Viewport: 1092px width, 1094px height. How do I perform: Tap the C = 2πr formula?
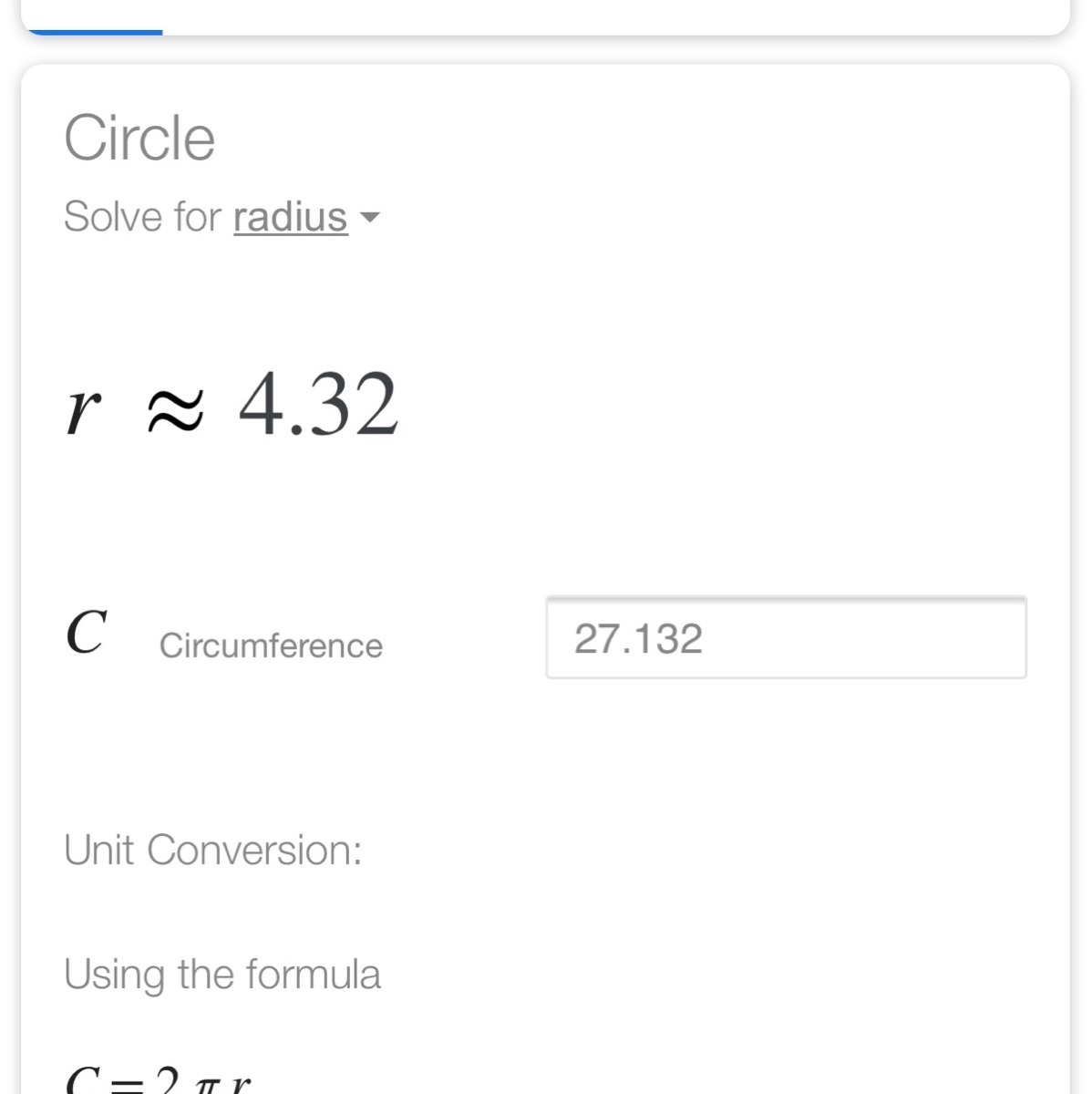click(x=158, y=1081)
